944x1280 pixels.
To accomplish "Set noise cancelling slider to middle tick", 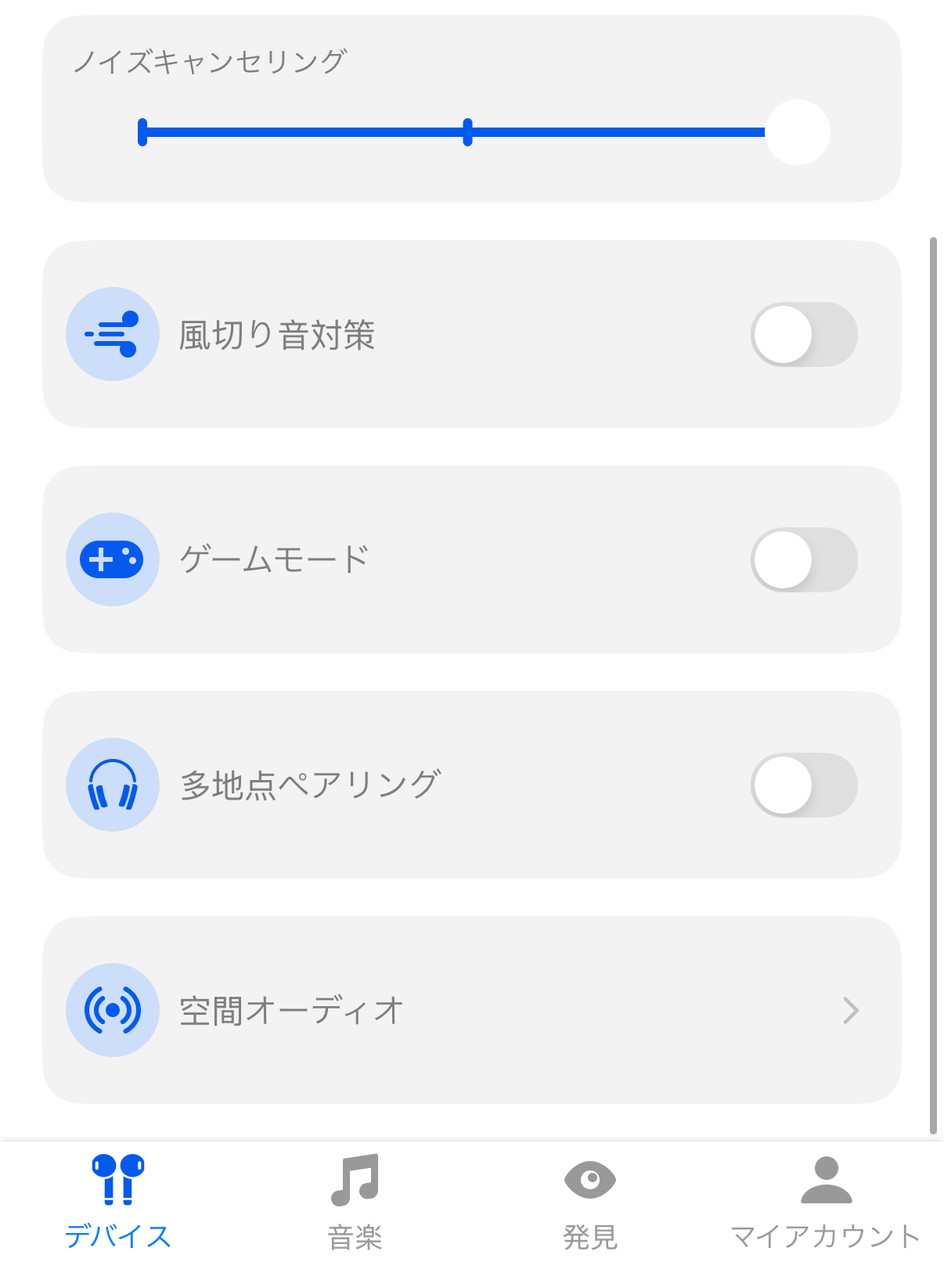I will click(468, 132).
